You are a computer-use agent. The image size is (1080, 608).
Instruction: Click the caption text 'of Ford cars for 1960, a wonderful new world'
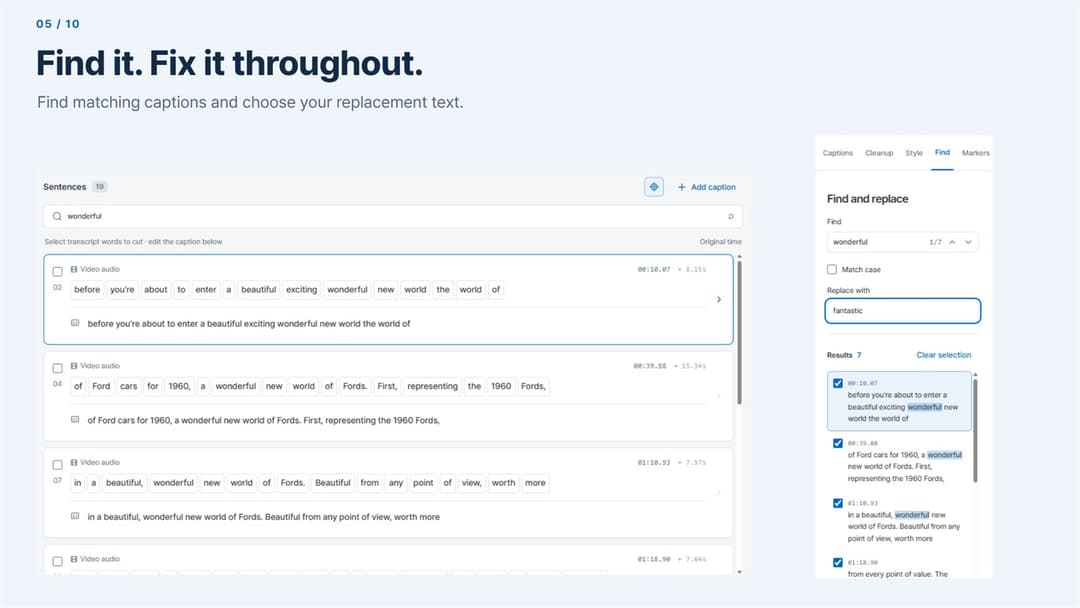(x=263, y=420)
